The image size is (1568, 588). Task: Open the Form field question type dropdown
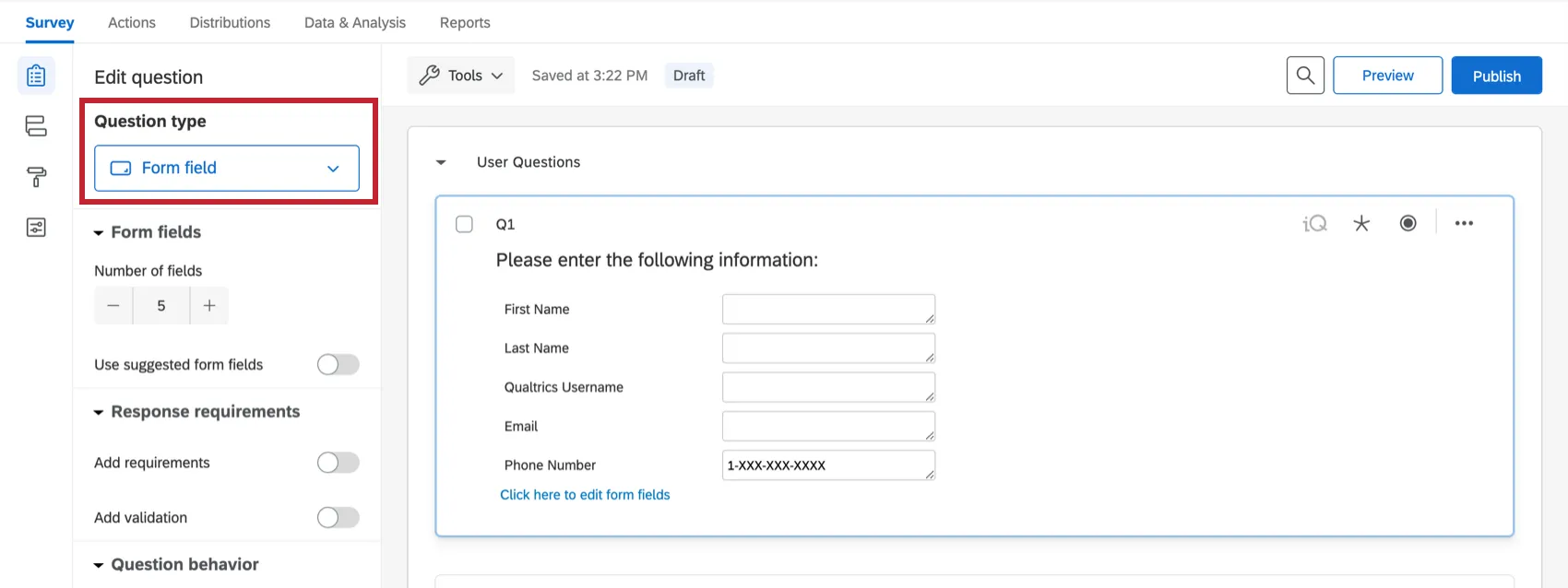227,169
